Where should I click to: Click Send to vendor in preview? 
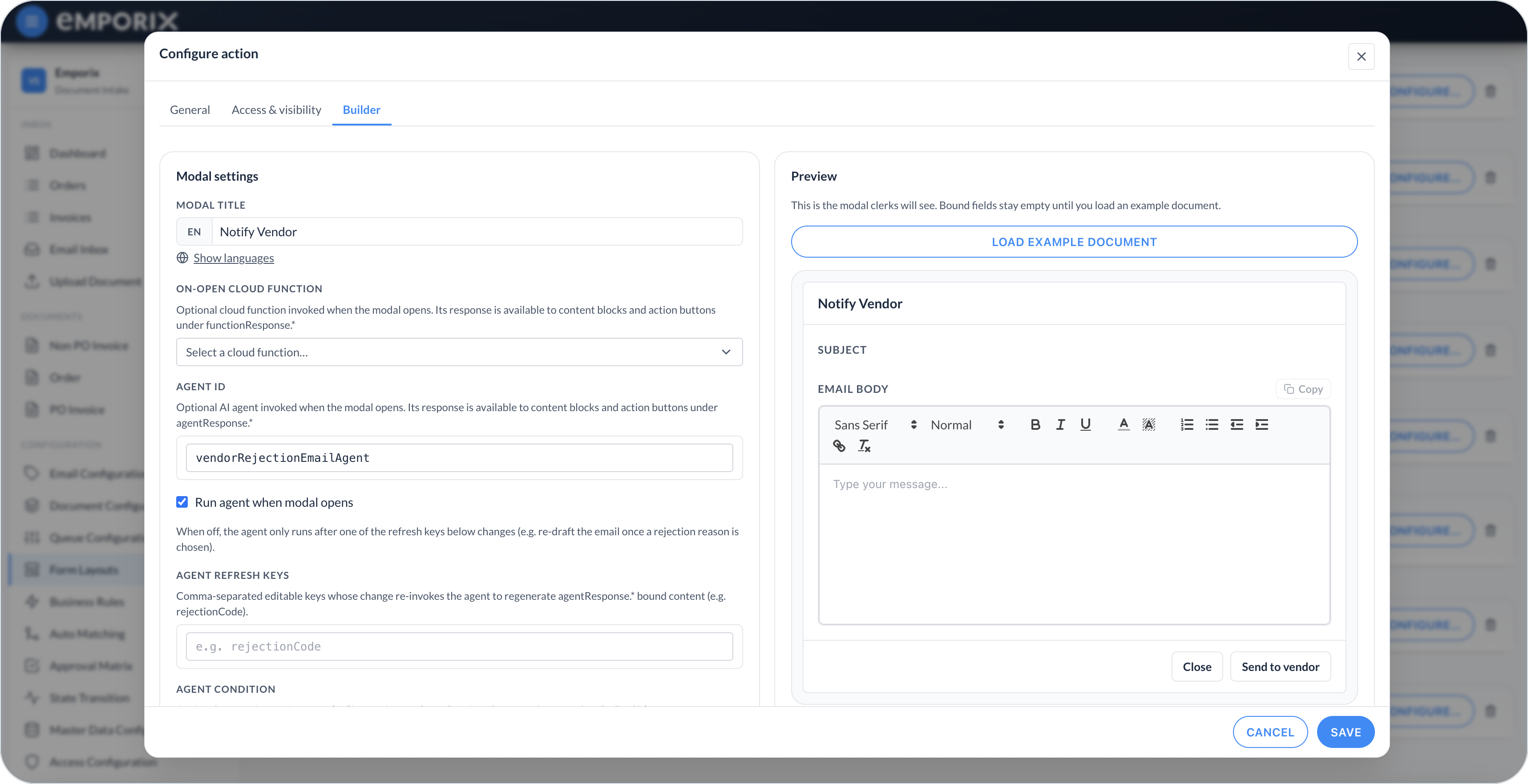[x=1281, y=667]
